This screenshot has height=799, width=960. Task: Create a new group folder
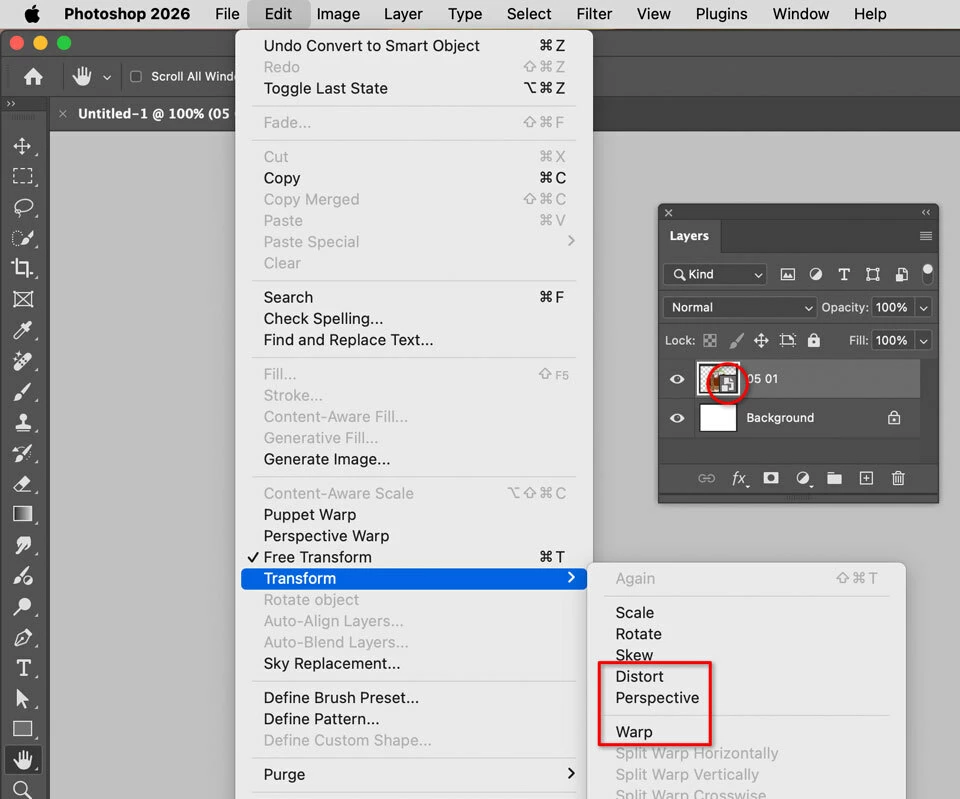(834, 478)
